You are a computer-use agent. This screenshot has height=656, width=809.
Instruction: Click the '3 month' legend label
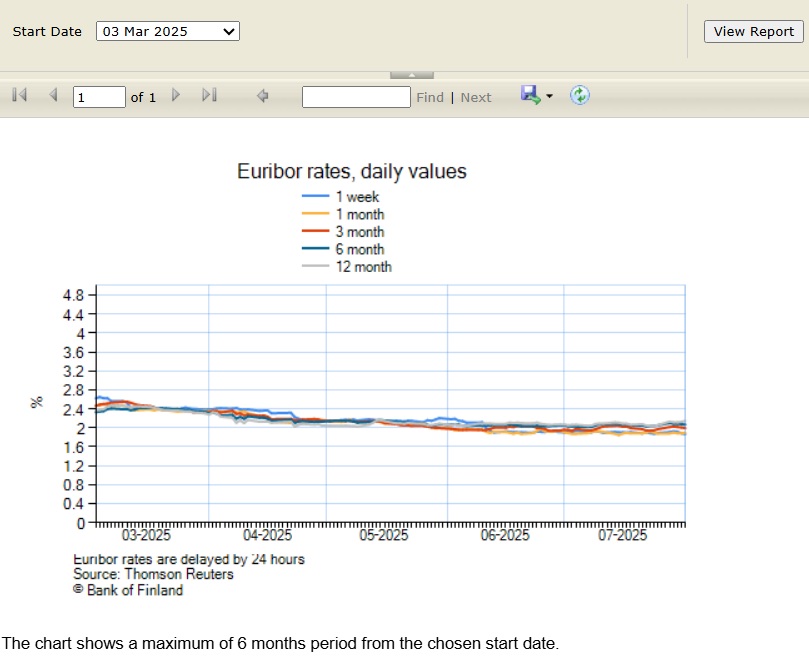tap(360, 232)
